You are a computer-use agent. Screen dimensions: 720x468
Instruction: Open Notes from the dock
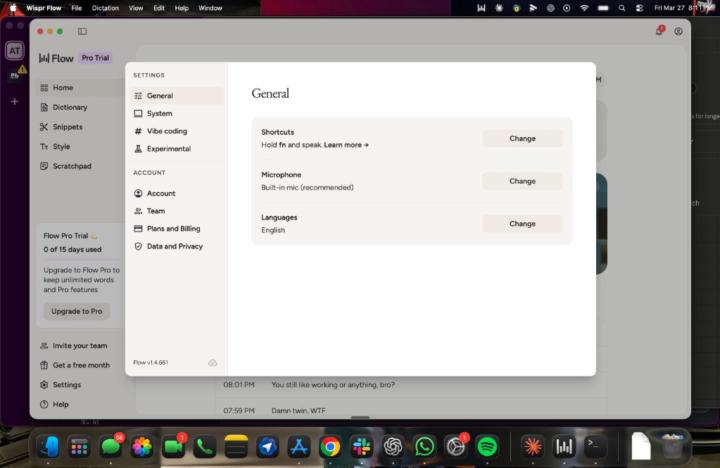point(236,446)
